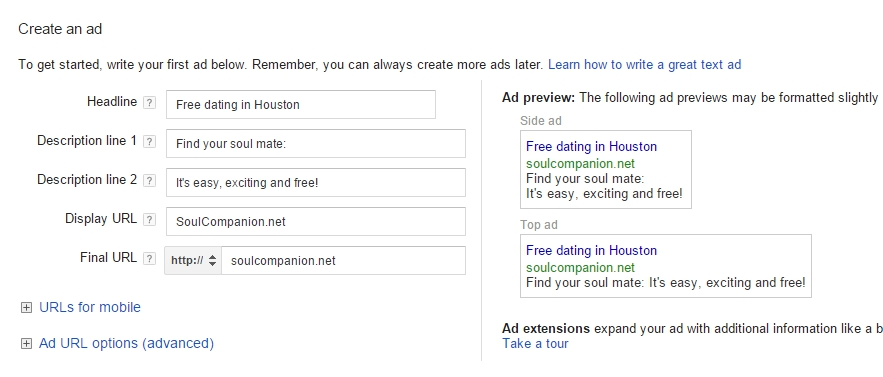The height and width of the screenshot is (377, 883).
Task: Open the 'URLs for mobile' link
Action: coord(90,307)
